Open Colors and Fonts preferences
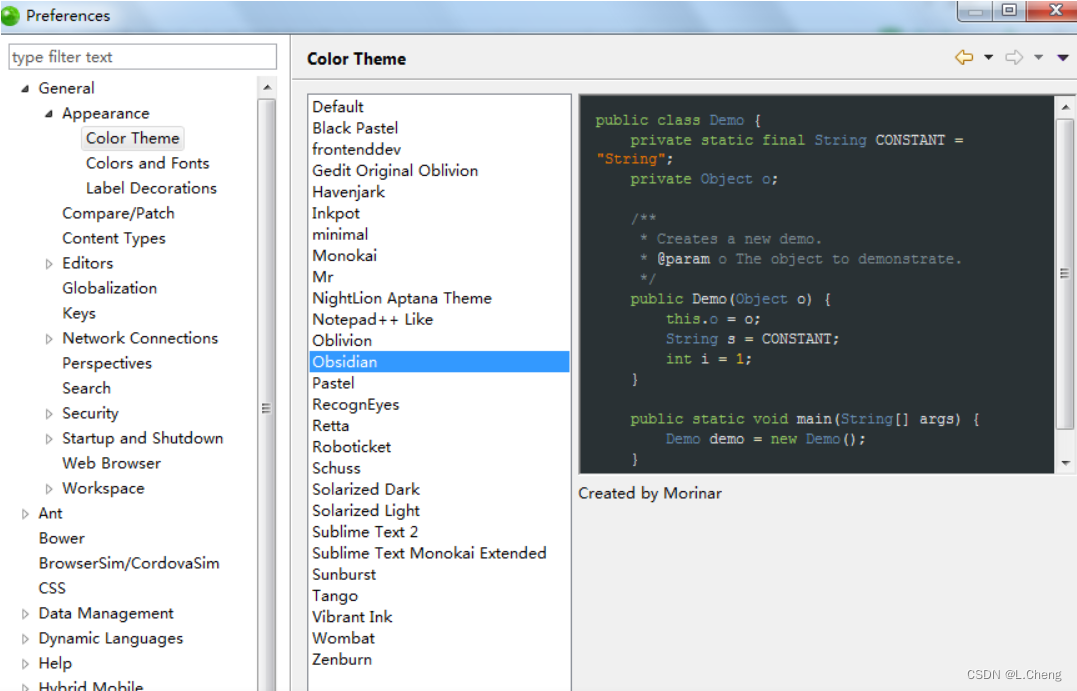 click(147, 162)
